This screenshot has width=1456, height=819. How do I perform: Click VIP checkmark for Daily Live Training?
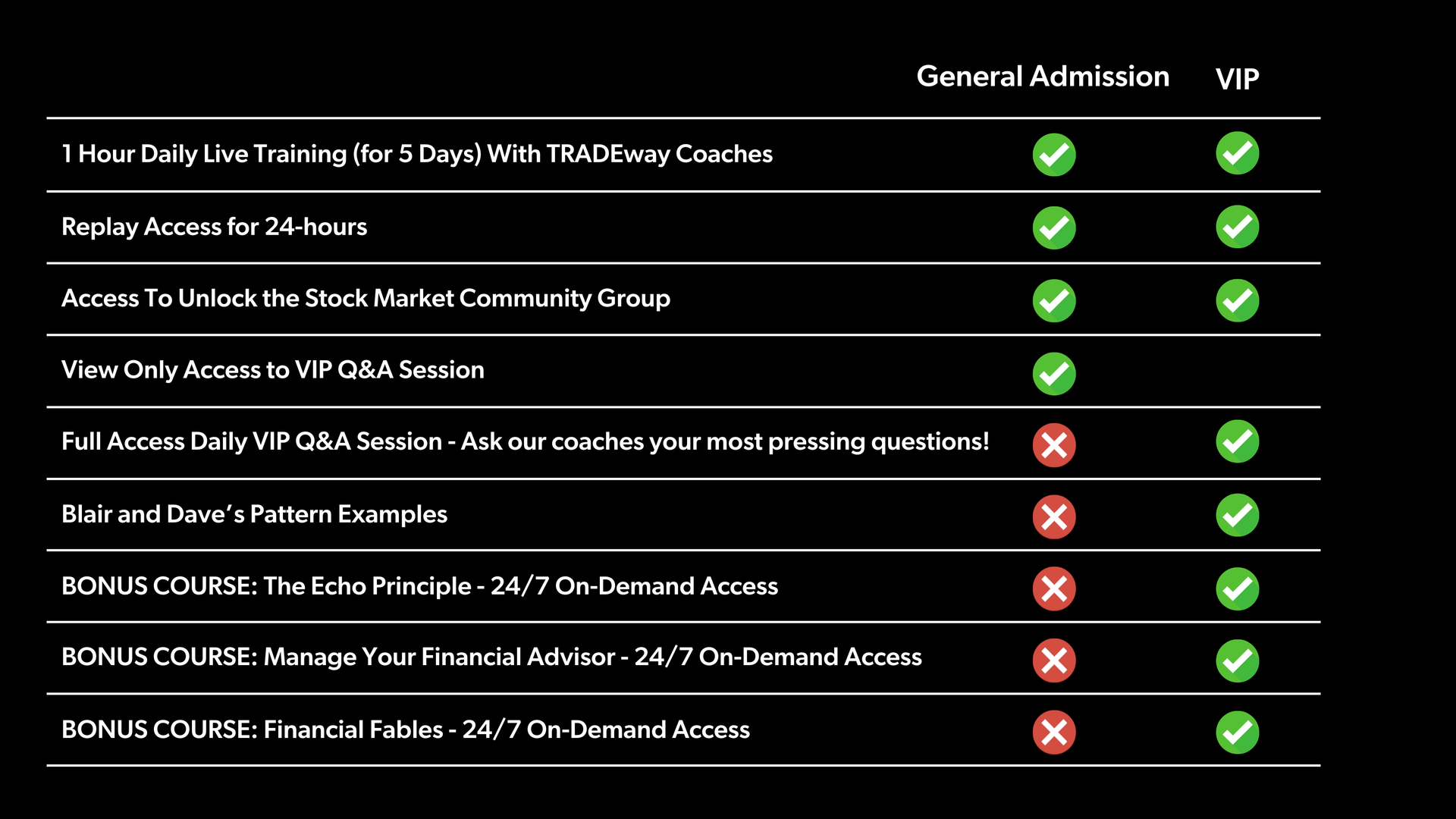pos(1237,153)
